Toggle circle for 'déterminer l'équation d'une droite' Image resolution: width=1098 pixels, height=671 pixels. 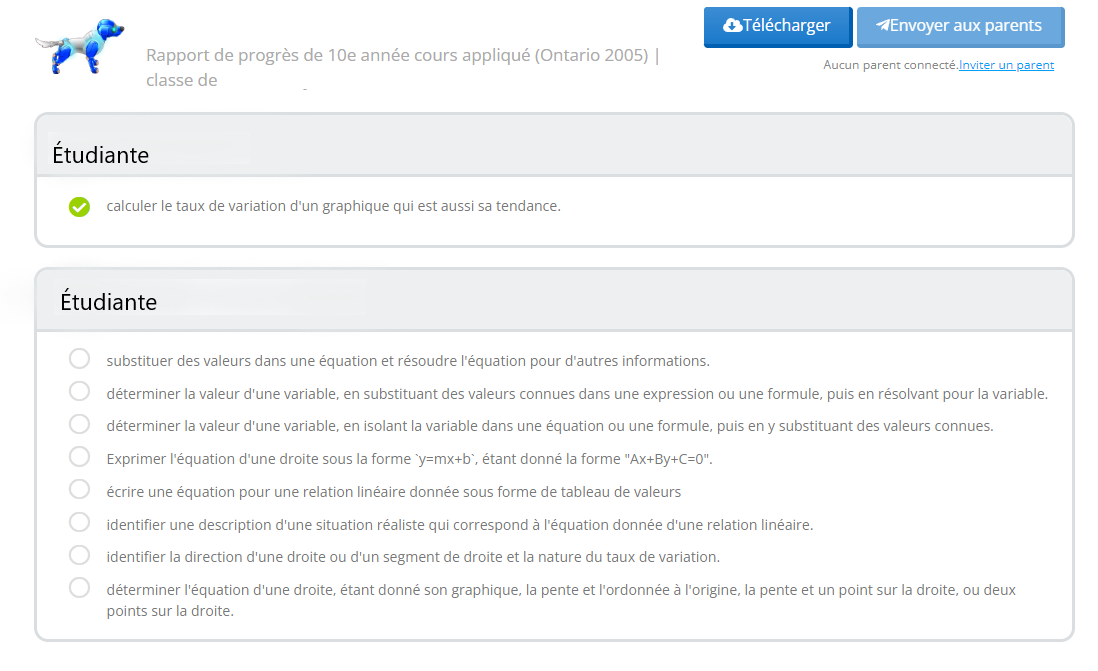click(x=79, y=587)
